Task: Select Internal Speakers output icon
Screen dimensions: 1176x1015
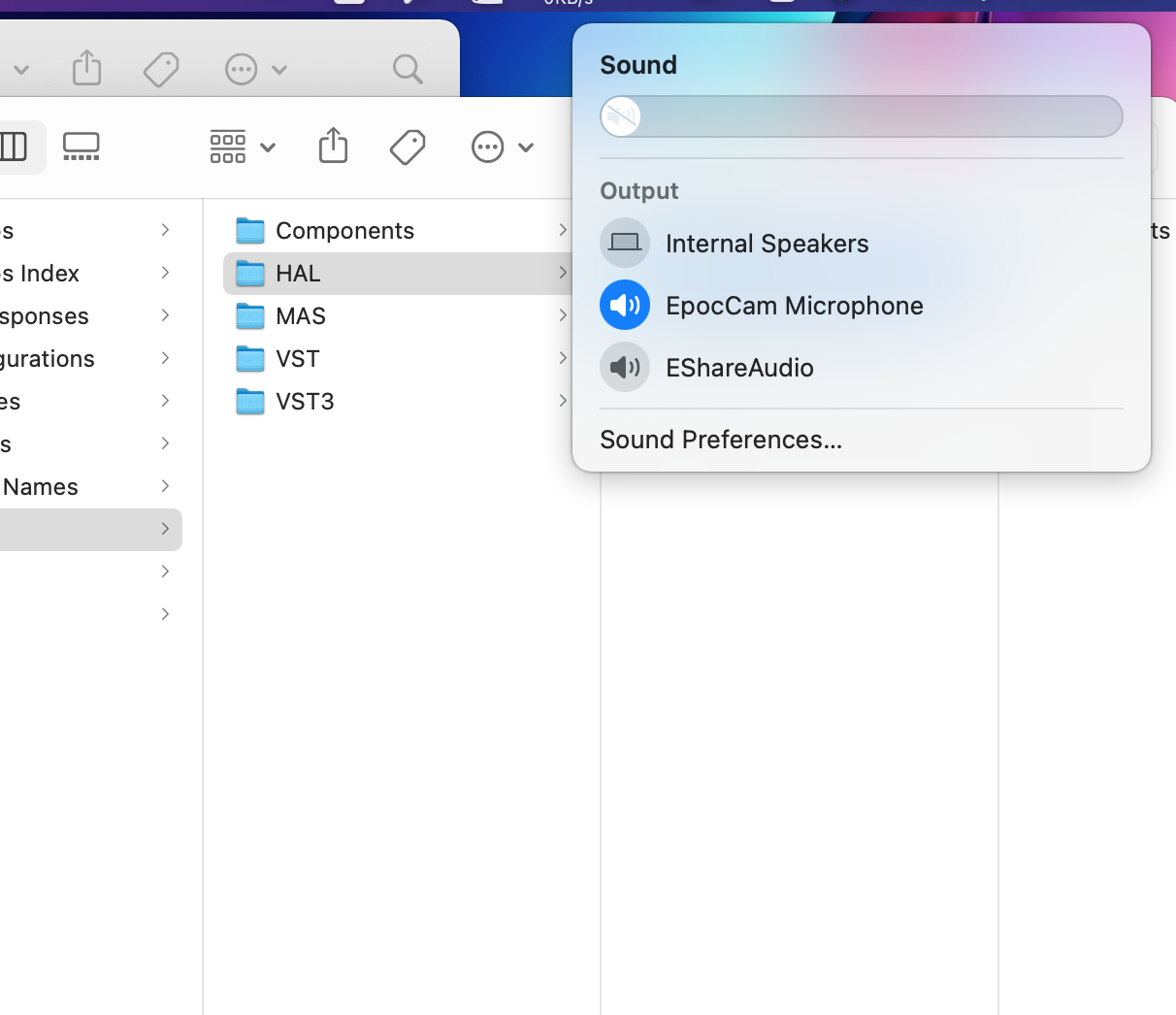Action: [x=625, y=243]
